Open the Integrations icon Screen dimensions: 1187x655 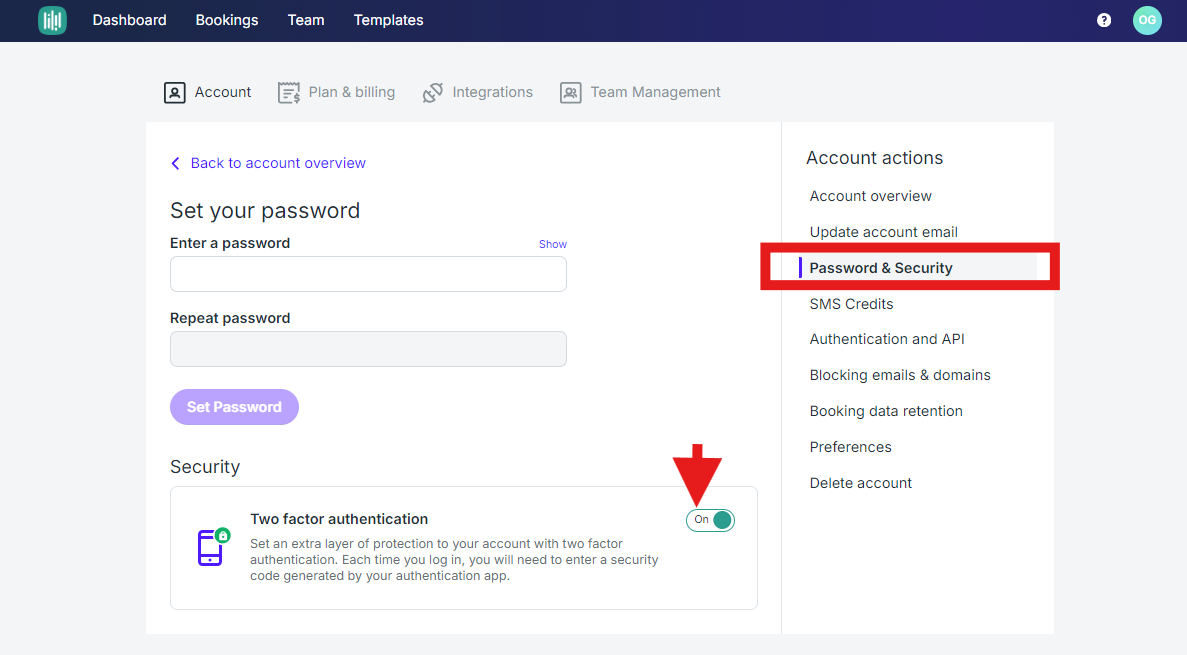coord(432,91)
